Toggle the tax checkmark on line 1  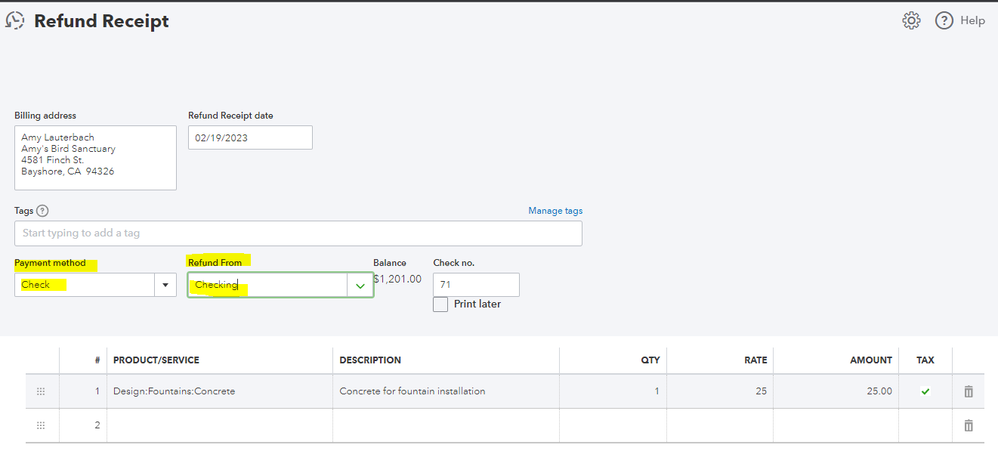point(925,392)
